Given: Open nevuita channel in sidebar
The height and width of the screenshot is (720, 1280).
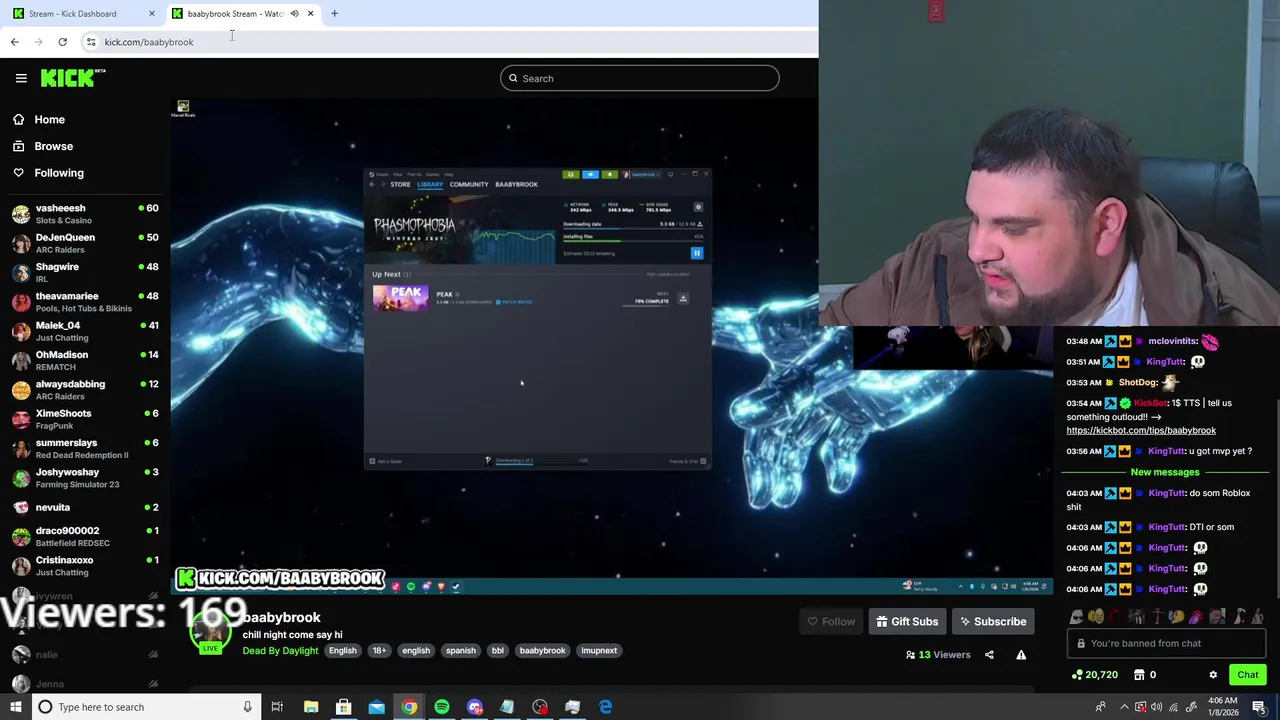Looking at the screenshot, I should pos(85,507).
